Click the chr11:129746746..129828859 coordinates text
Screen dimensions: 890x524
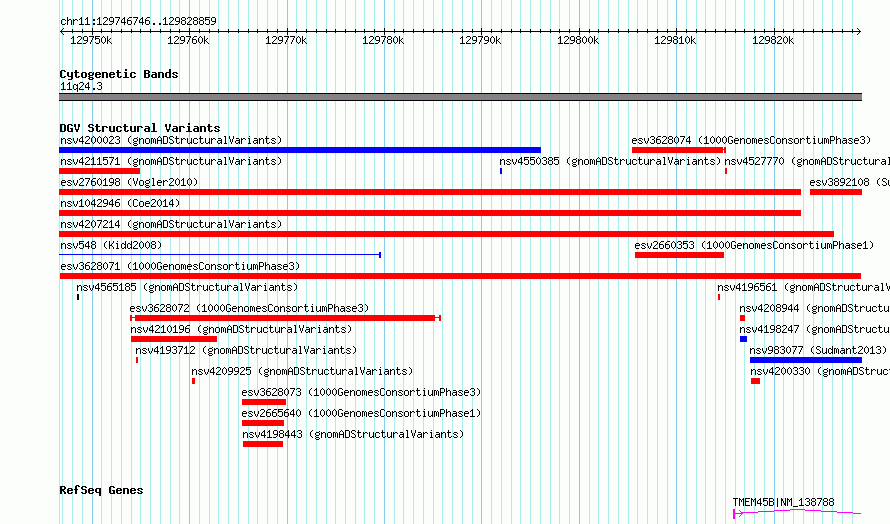[x=138, y=22]
